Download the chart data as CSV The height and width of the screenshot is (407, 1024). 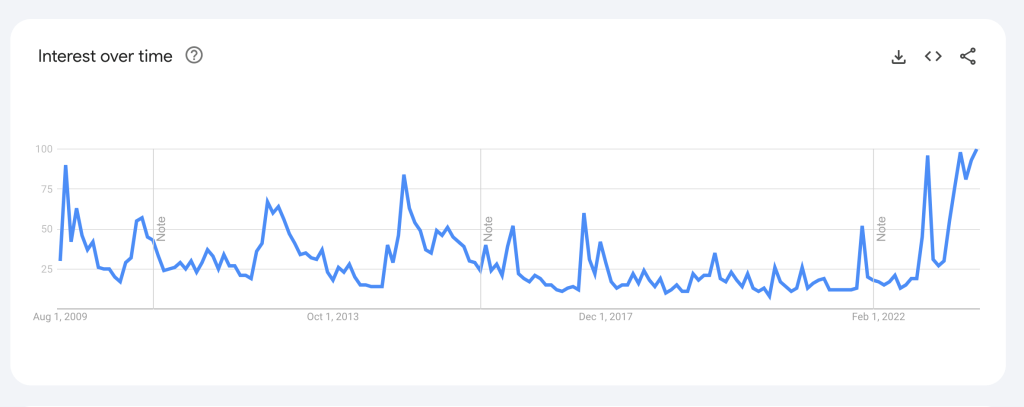coord(898,57)
